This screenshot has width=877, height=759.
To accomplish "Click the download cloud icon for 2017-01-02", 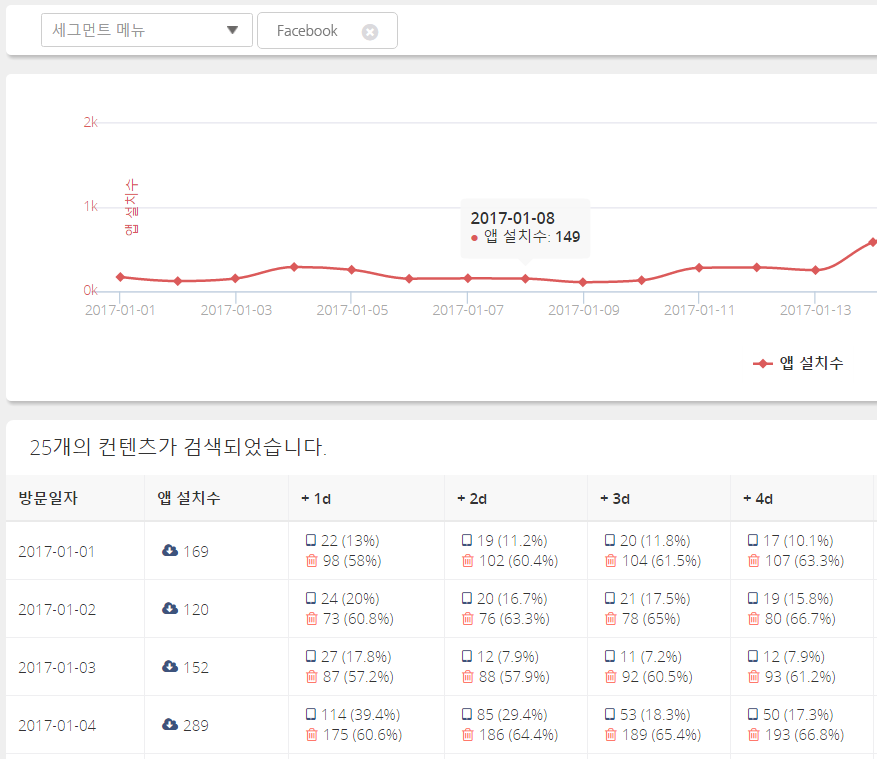I will (170, 609).
